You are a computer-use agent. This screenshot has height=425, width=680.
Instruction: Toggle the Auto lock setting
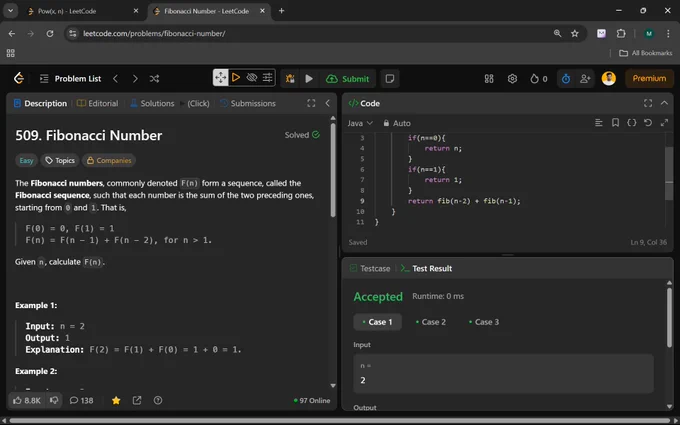point(396,123)
